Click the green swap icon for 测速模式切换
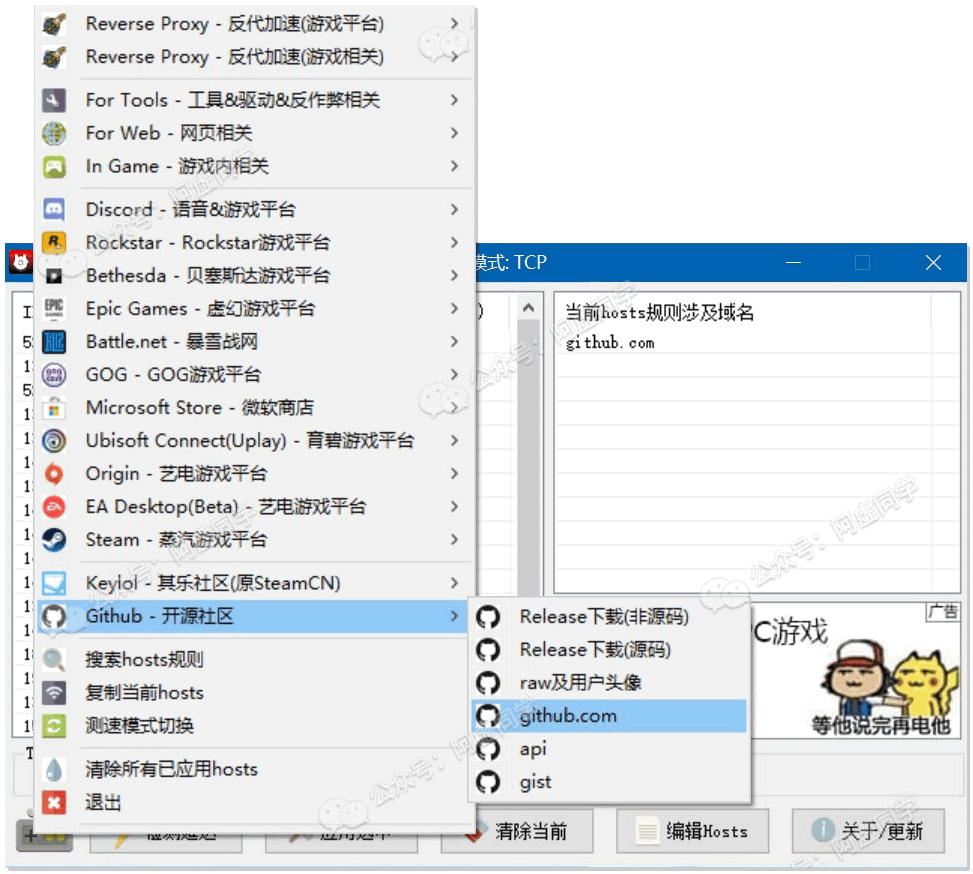The width and height of the screenshot is (973, 874). [x=54, y=725]
